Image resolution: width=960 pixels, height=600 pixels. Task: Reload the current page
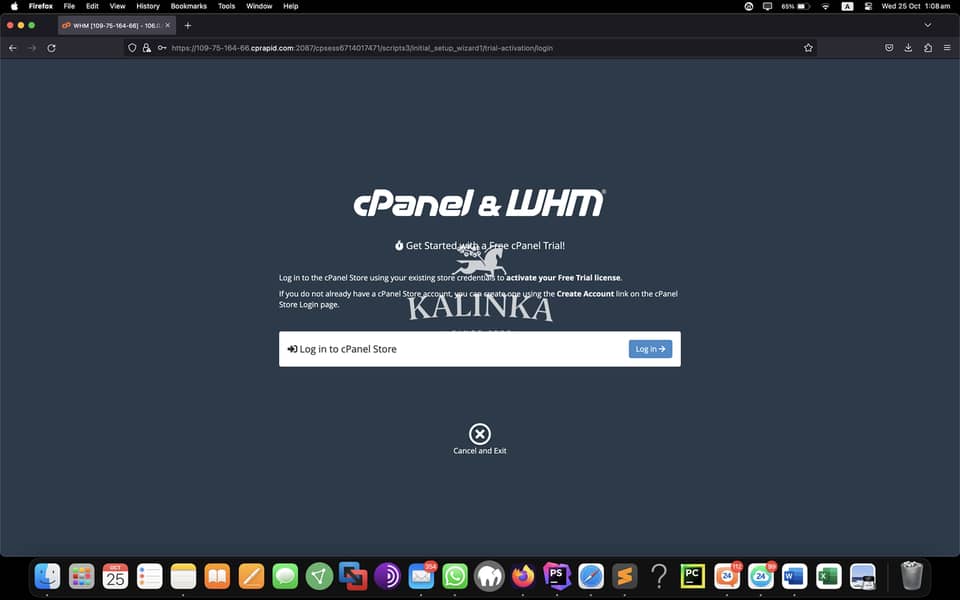51,48
